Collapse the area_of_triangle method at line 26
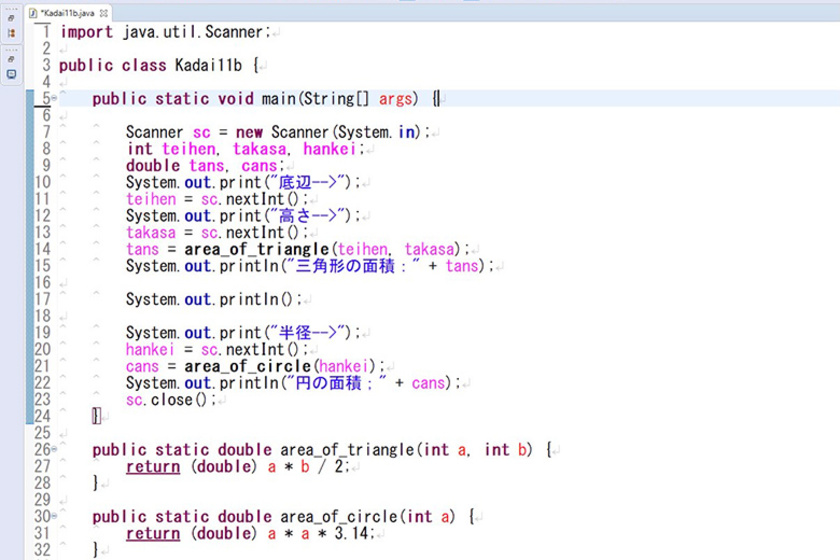The image size is (840, 560). [54, 451]
